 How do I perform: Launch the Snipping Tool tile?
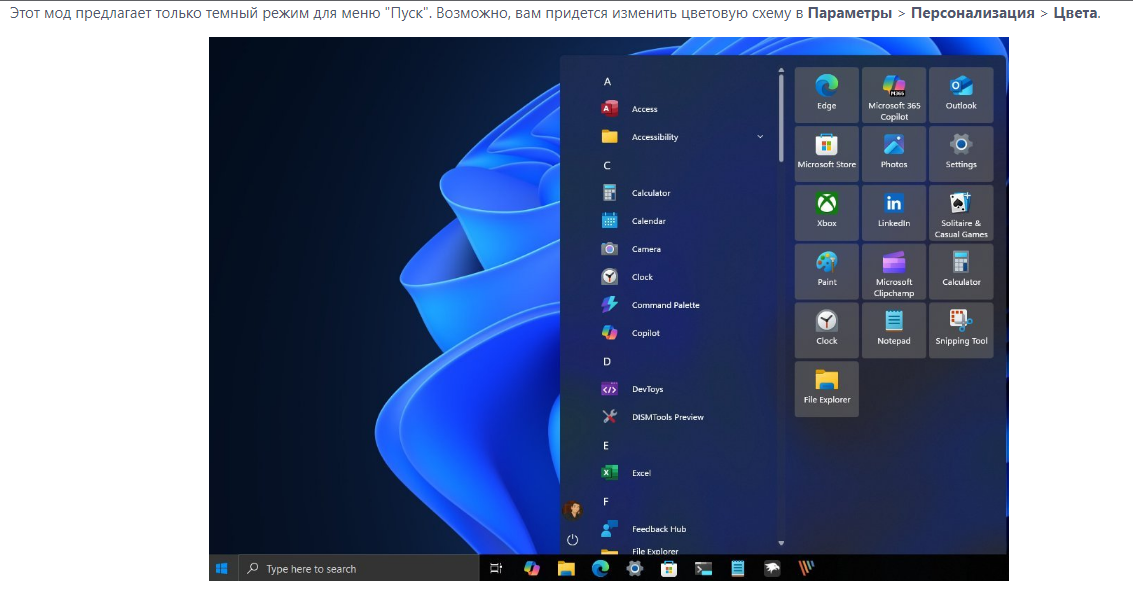click(x=961, y=329)
